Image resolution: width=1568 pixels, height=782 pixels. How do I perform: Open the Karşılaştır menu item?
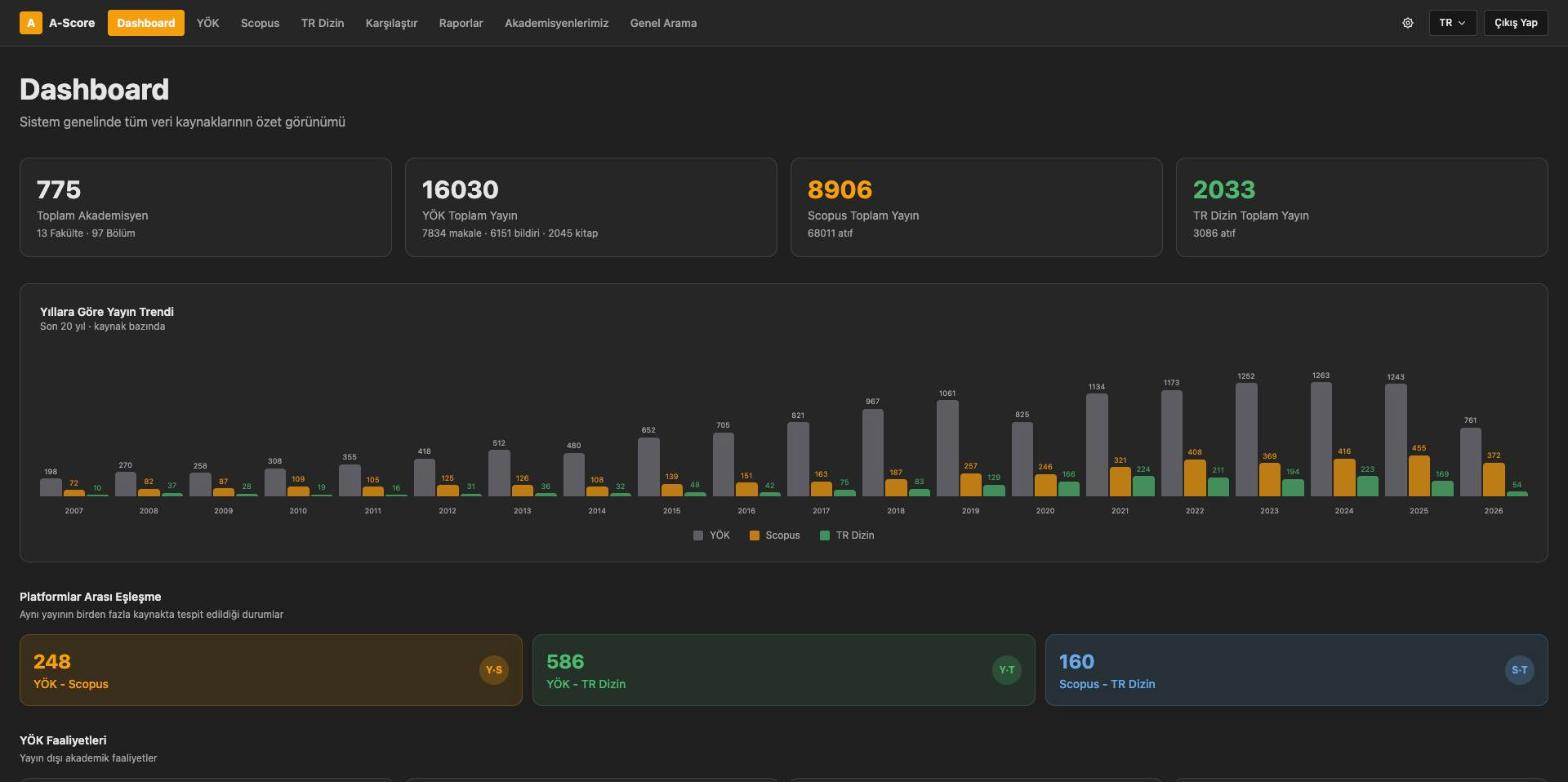pyautogui.click(x=391, y=23)
